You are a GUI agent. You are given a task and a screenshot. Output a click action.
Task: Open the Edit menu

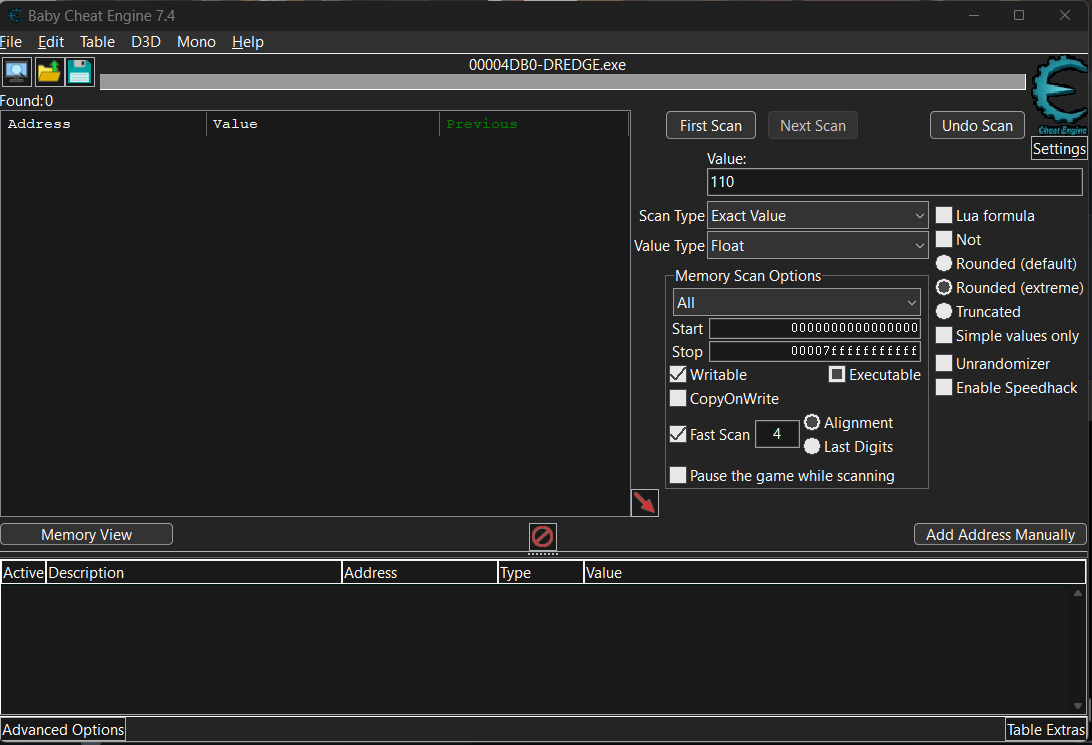click(51, 42)
